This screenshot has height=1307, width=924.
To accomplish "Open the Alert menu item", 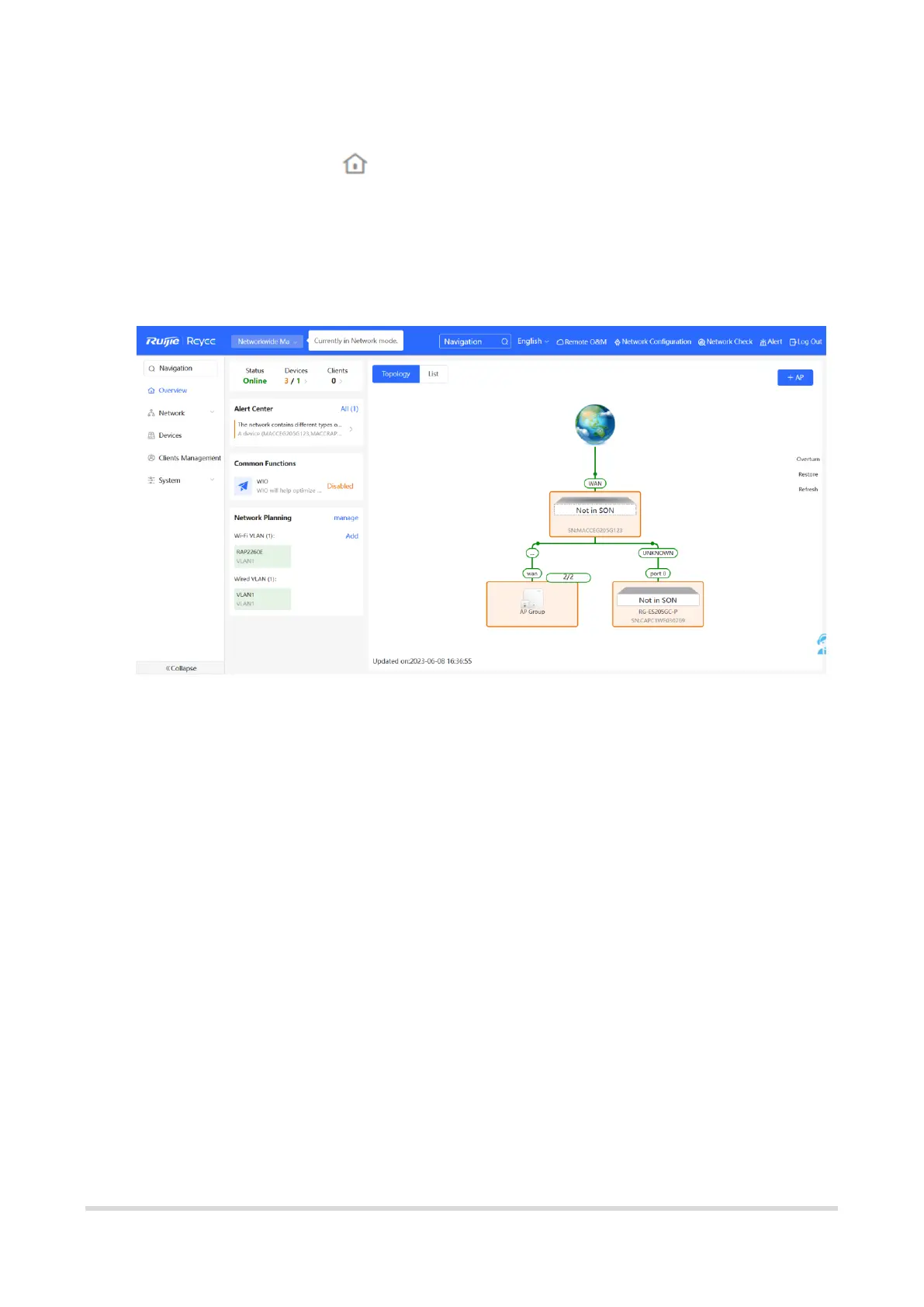I will (771, 341).
